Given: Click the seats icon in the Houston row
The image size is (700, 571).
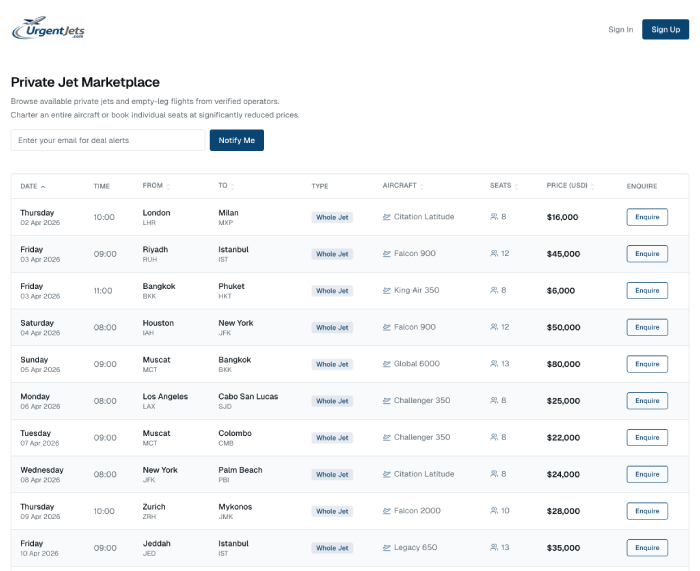Looking at the screenshot, I should tap(494, 327).
